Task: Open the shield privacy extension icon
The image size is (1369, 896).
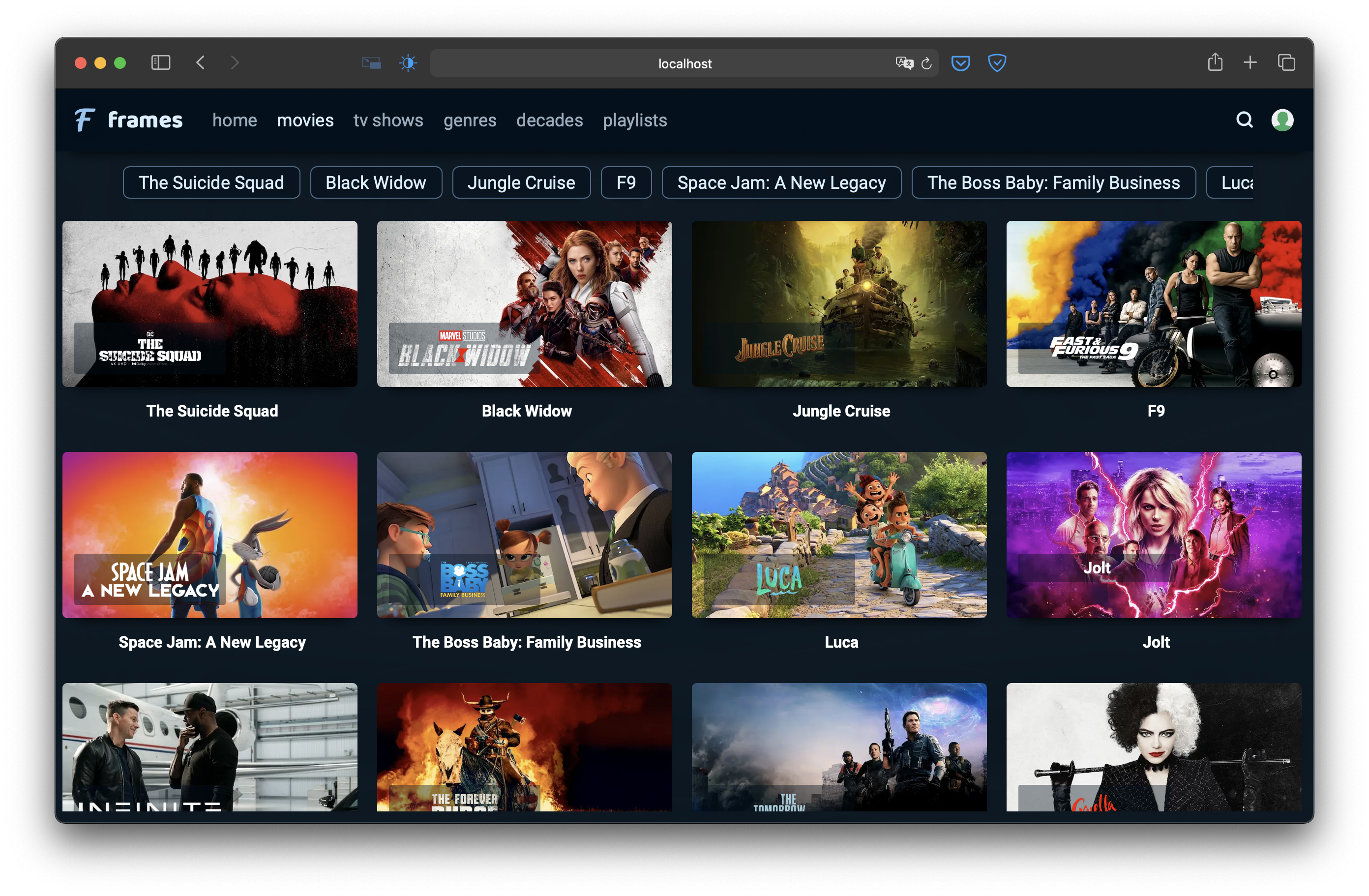Action: (x=996, y=62)
